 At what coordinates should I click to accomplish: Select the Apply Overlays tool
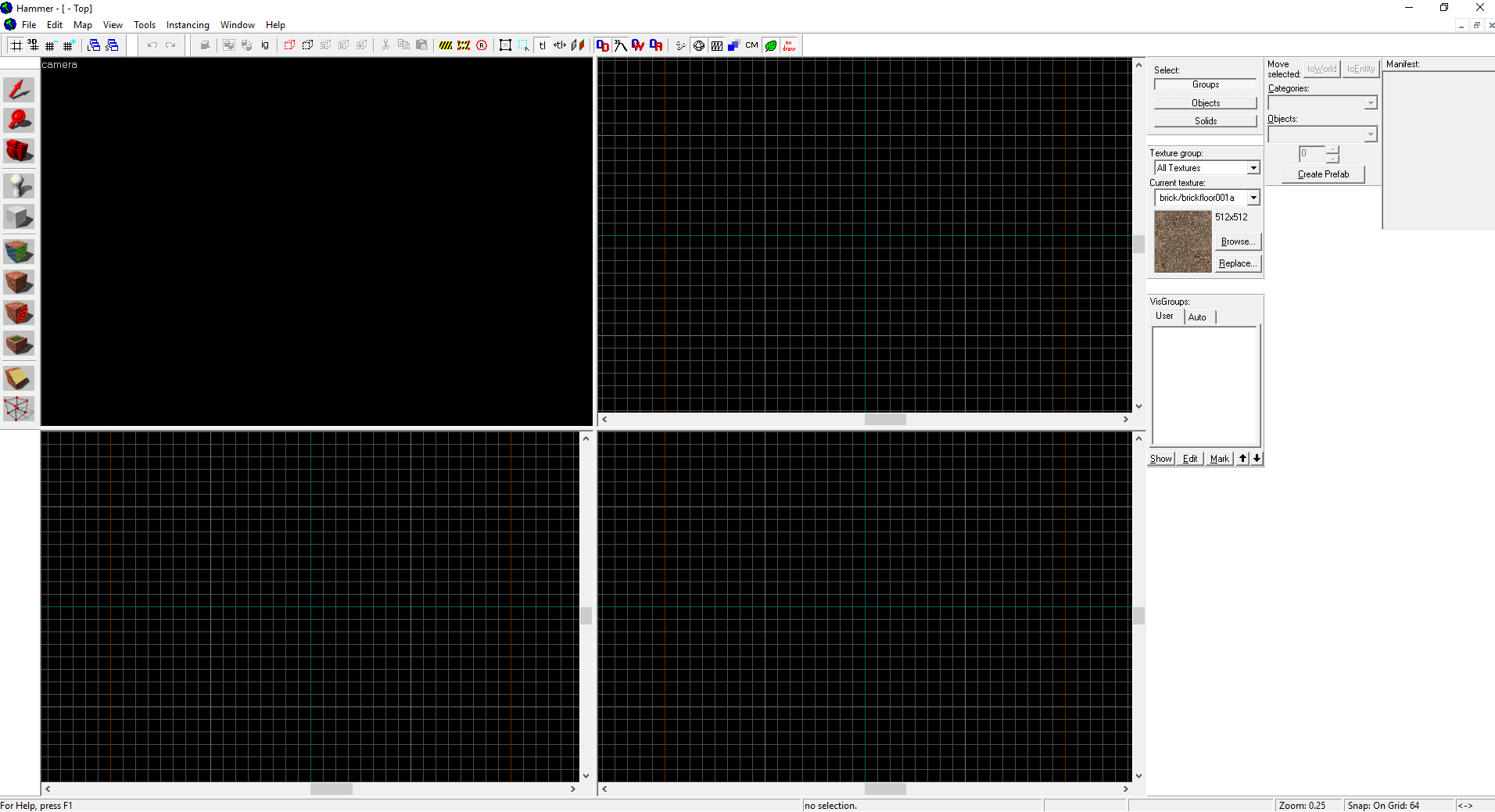pos(19,344)
